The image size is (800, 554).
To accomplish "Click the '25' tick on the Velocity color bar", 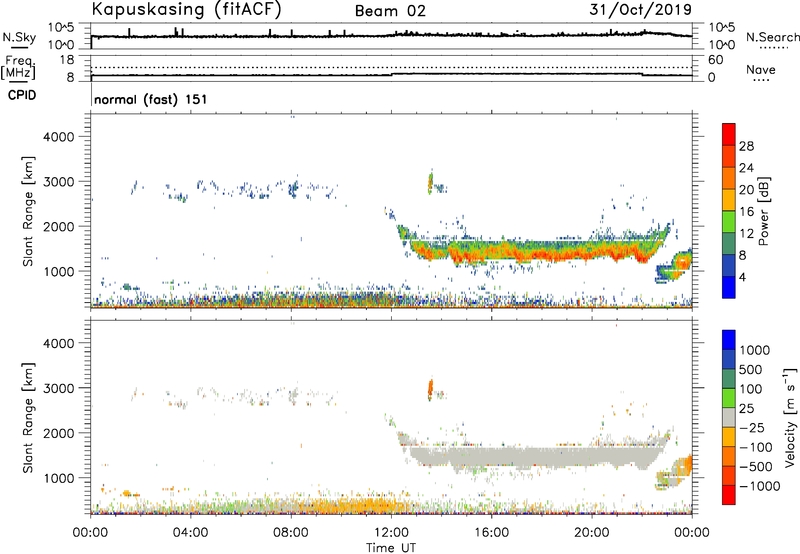I will coord(746,409).
